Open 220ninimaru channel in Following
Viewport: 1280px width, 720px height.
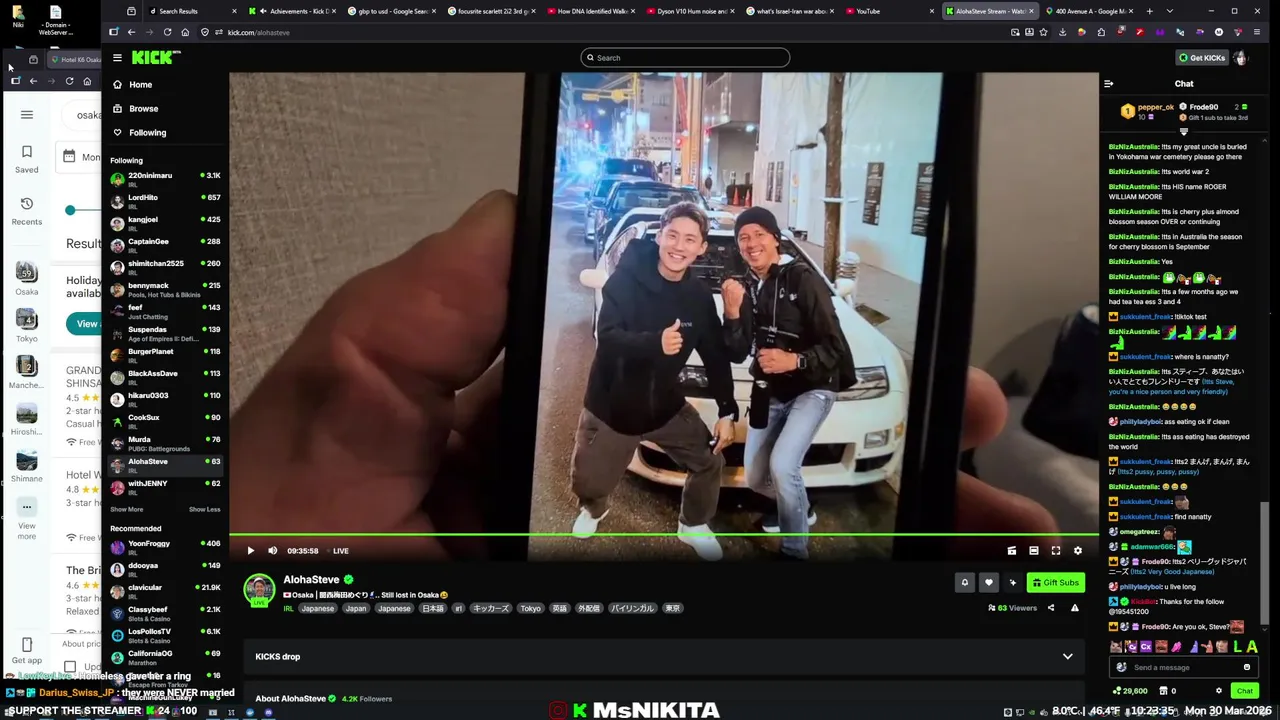(x=165, y=179)
